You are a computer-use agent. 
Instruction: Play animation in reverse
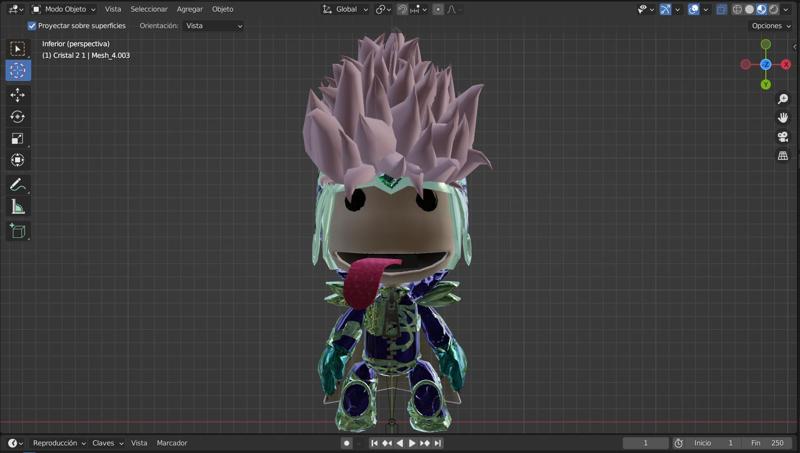tap(399, 443)
